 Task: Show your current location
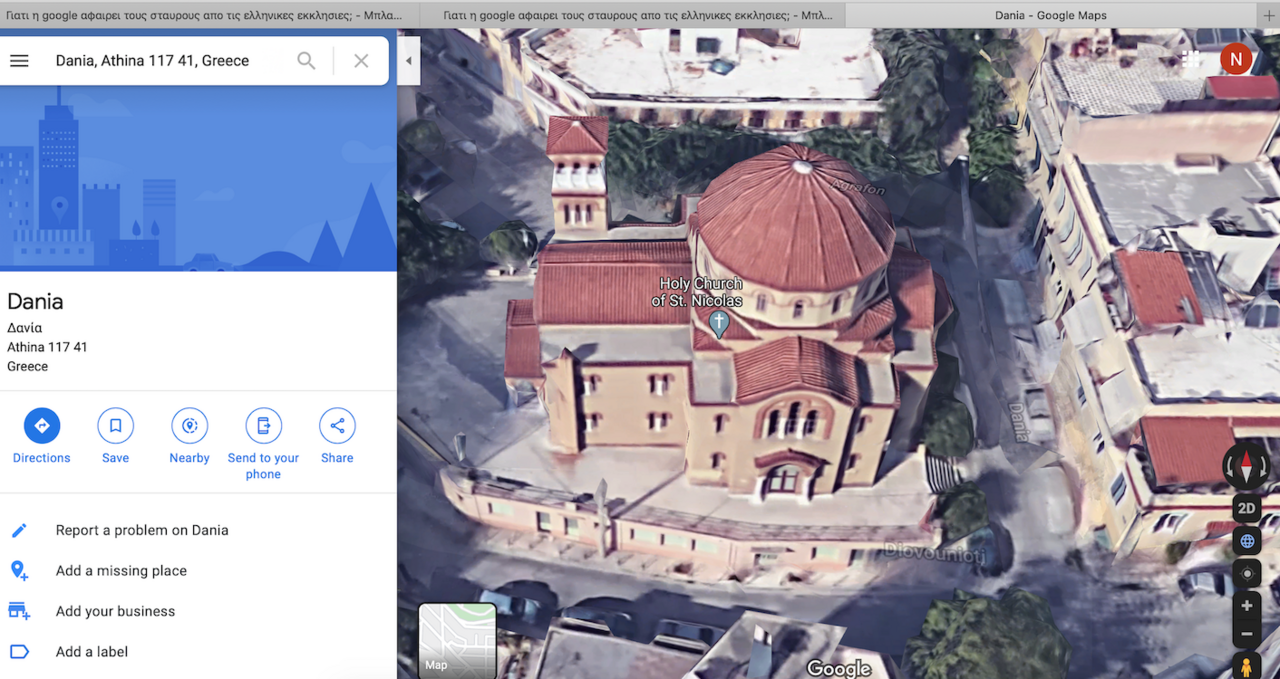[x=1246, y=574]
